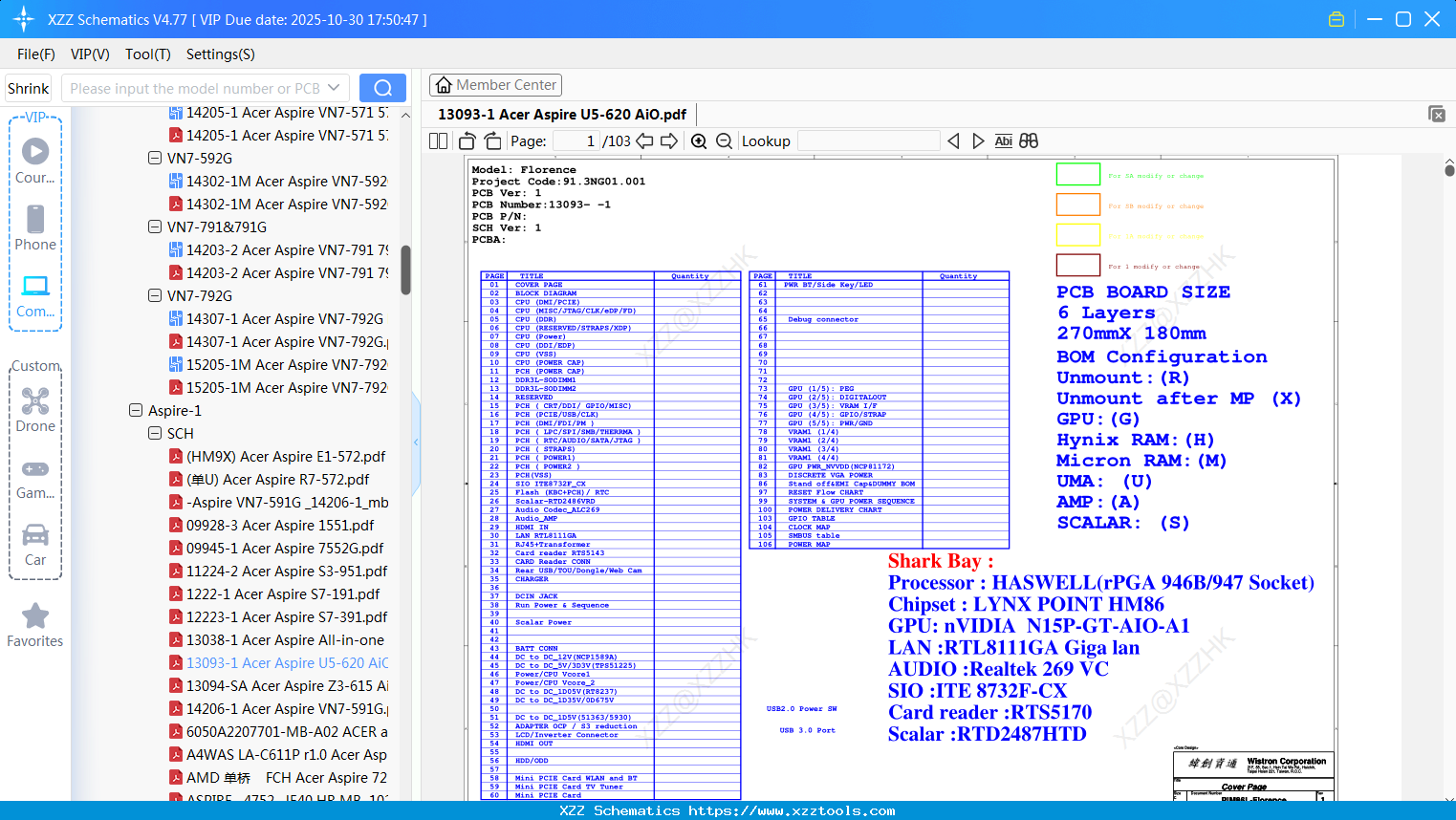
Task: Open the Car schematics category
Action: pyautogui.click(x=35, y=544)
